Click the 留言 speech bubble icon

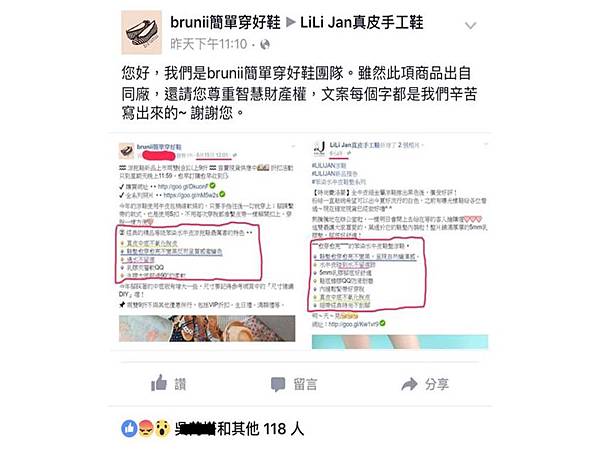coord(278,384)
